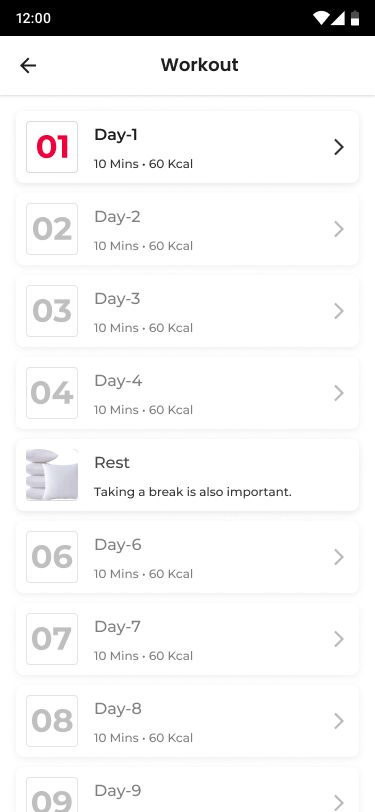
Task: Expand Day-2 using the right chevron
Action: coord(339,229)
